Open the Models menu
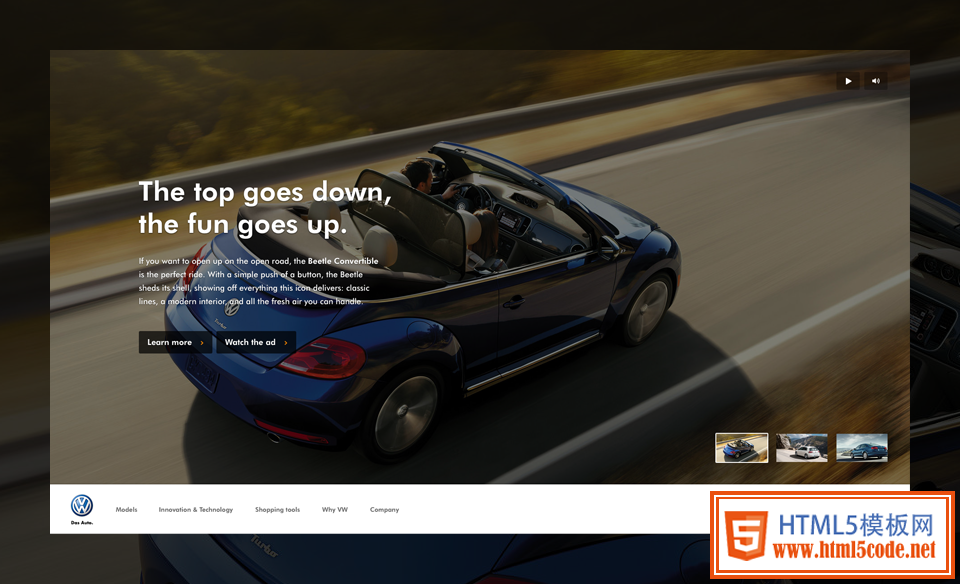This screenshot has height=584, width=960. pos(126,509)
